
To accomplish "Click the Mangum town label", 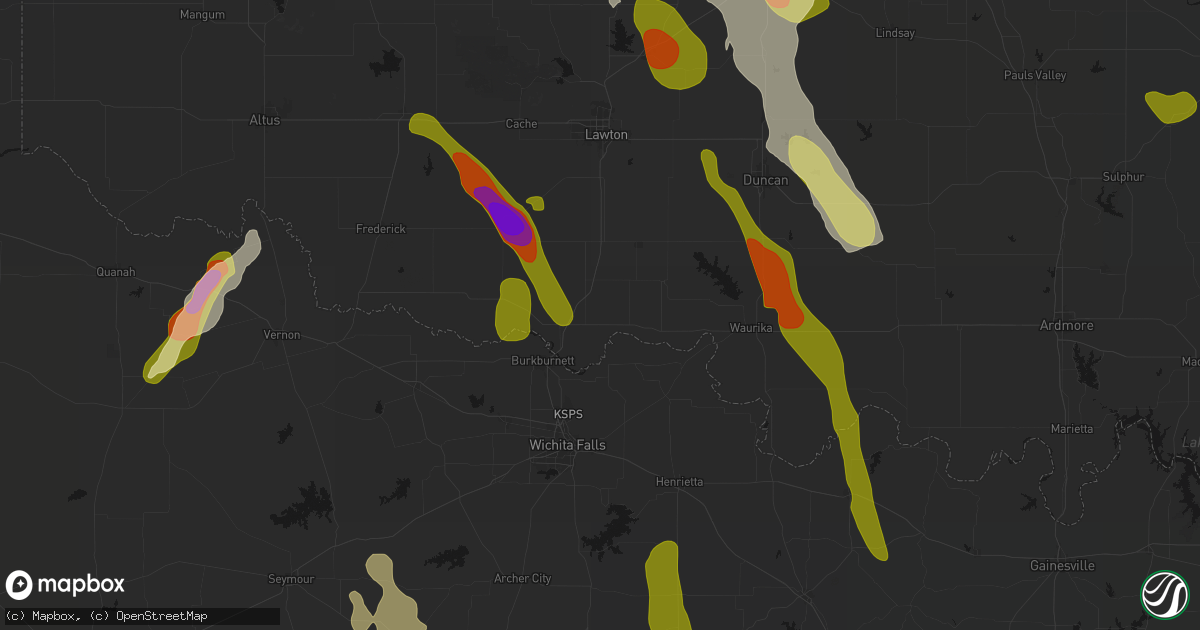I will (202, 15).
